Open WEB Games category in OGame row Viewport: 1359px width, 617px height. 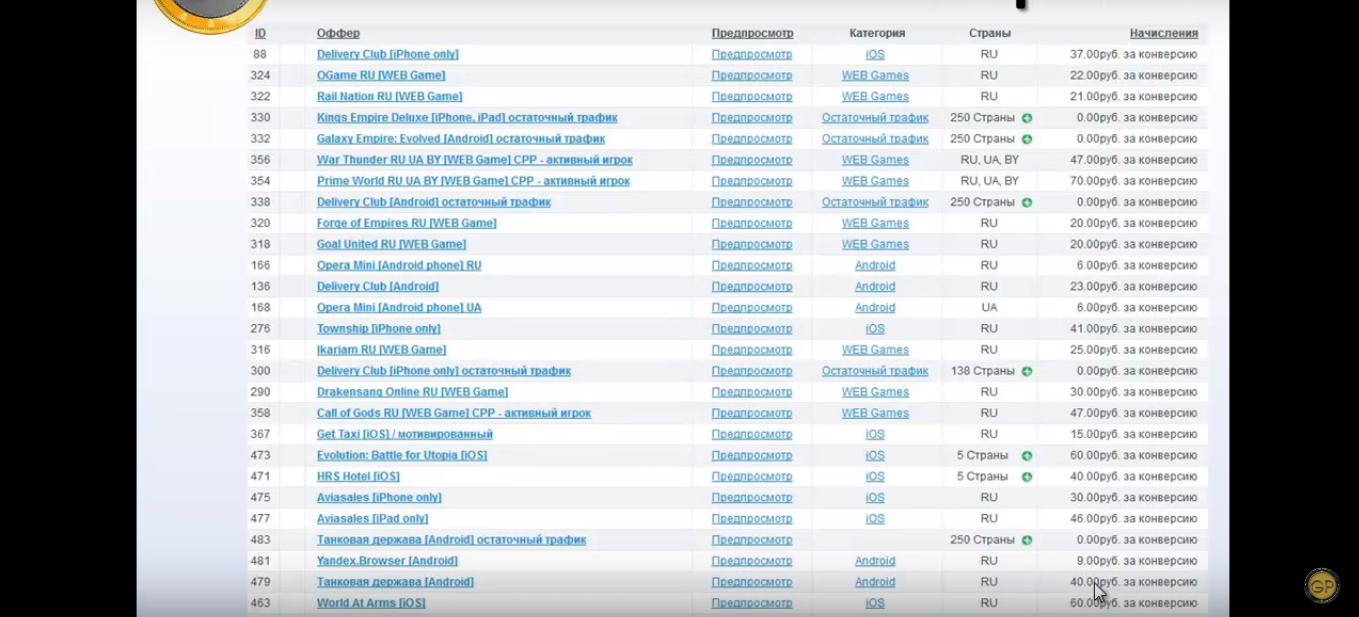tap(875, 75)
